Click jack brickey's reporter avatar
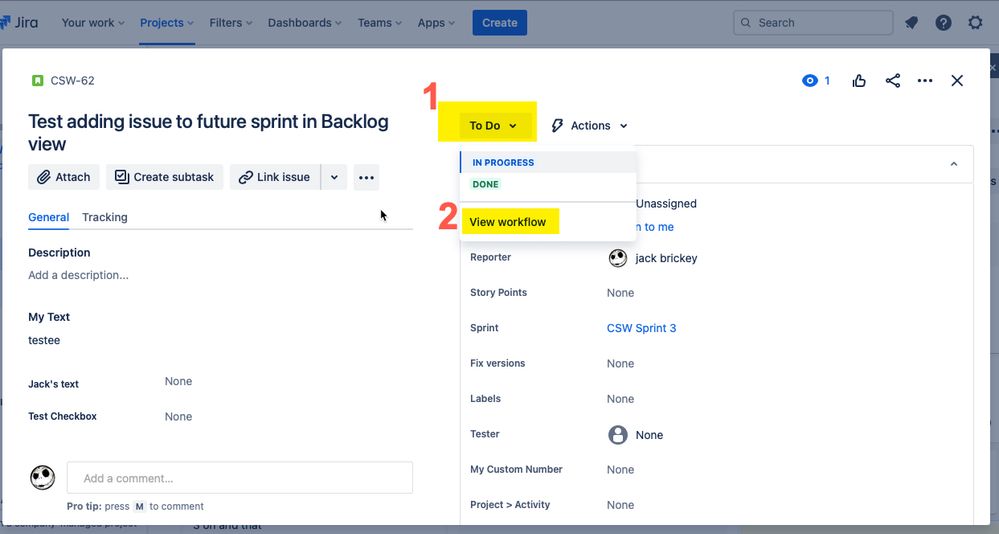999x534 pixels. tap(617, 258)
